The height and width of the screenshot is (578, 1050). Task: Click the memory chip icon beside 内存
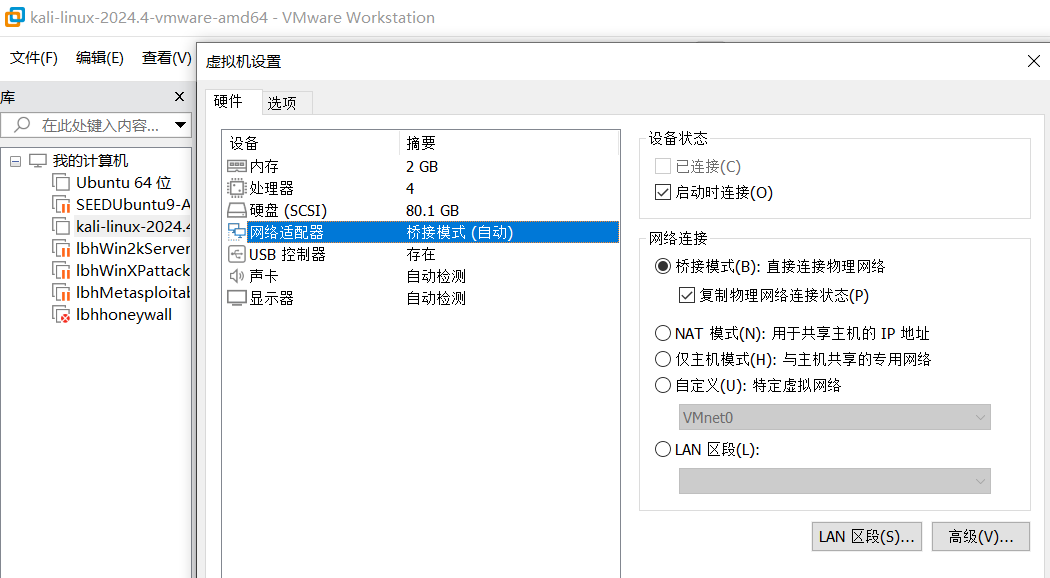pyautogui.click(x=237, y=166)
